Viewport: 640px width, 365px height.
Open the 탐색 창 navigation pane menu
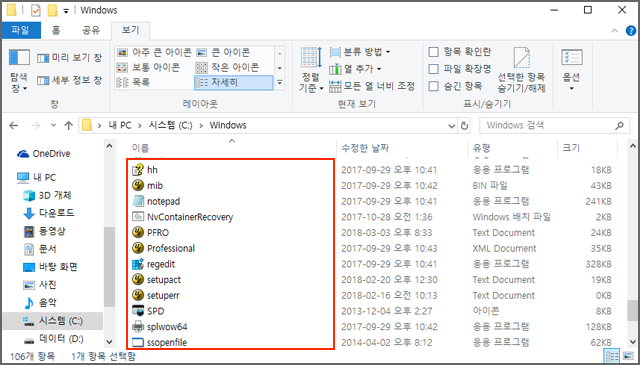coord(19,70)
